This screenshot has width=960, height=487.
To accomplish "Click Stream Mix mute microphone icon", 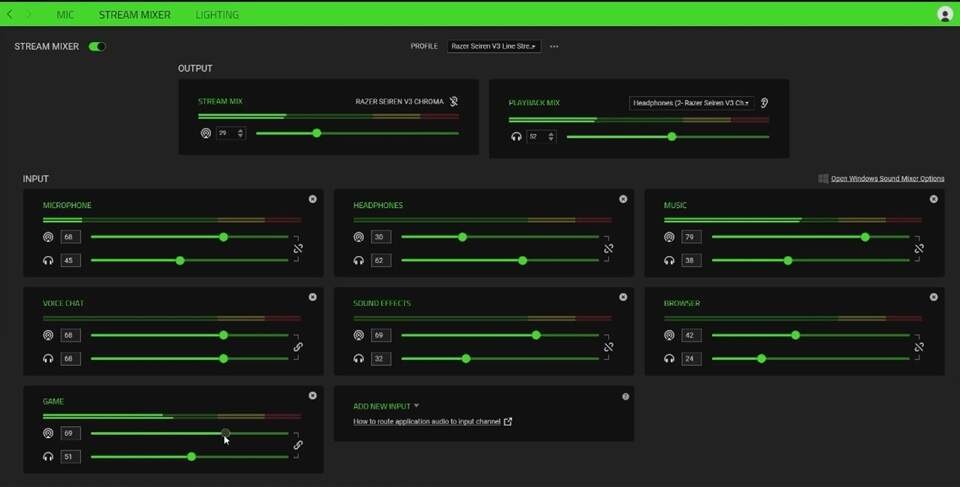I will tap(454, 102).
